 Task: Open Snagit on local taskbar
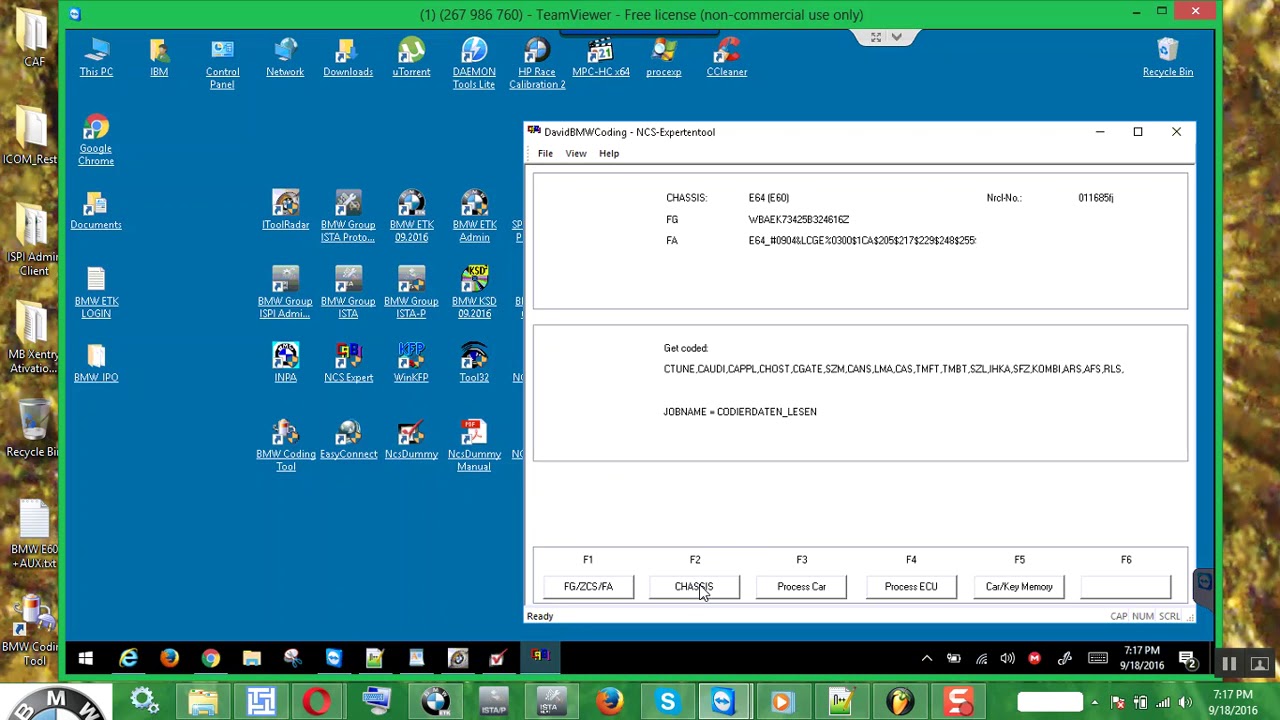click(958, 702)
